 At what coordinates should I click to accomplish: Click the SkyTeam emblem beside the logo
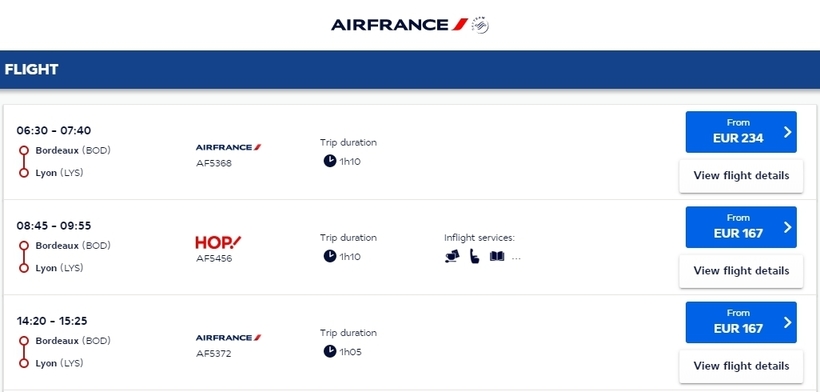click(480, 25)
